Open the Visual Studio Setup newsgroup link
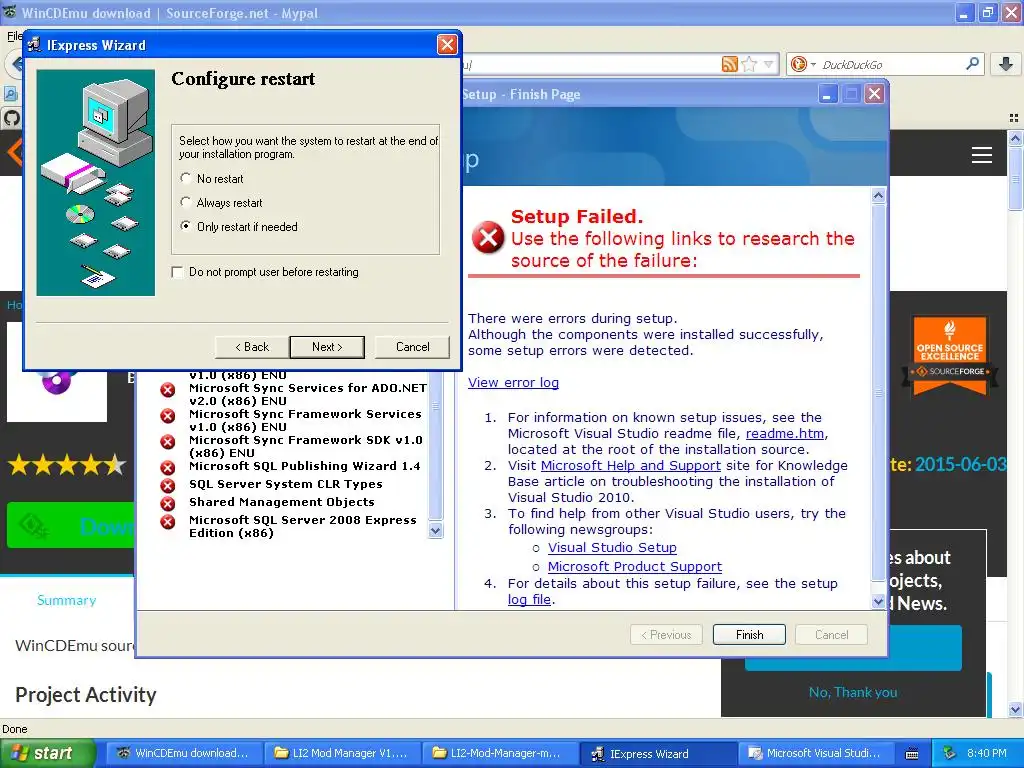The image size is (1024, 768). click(612, 548)
